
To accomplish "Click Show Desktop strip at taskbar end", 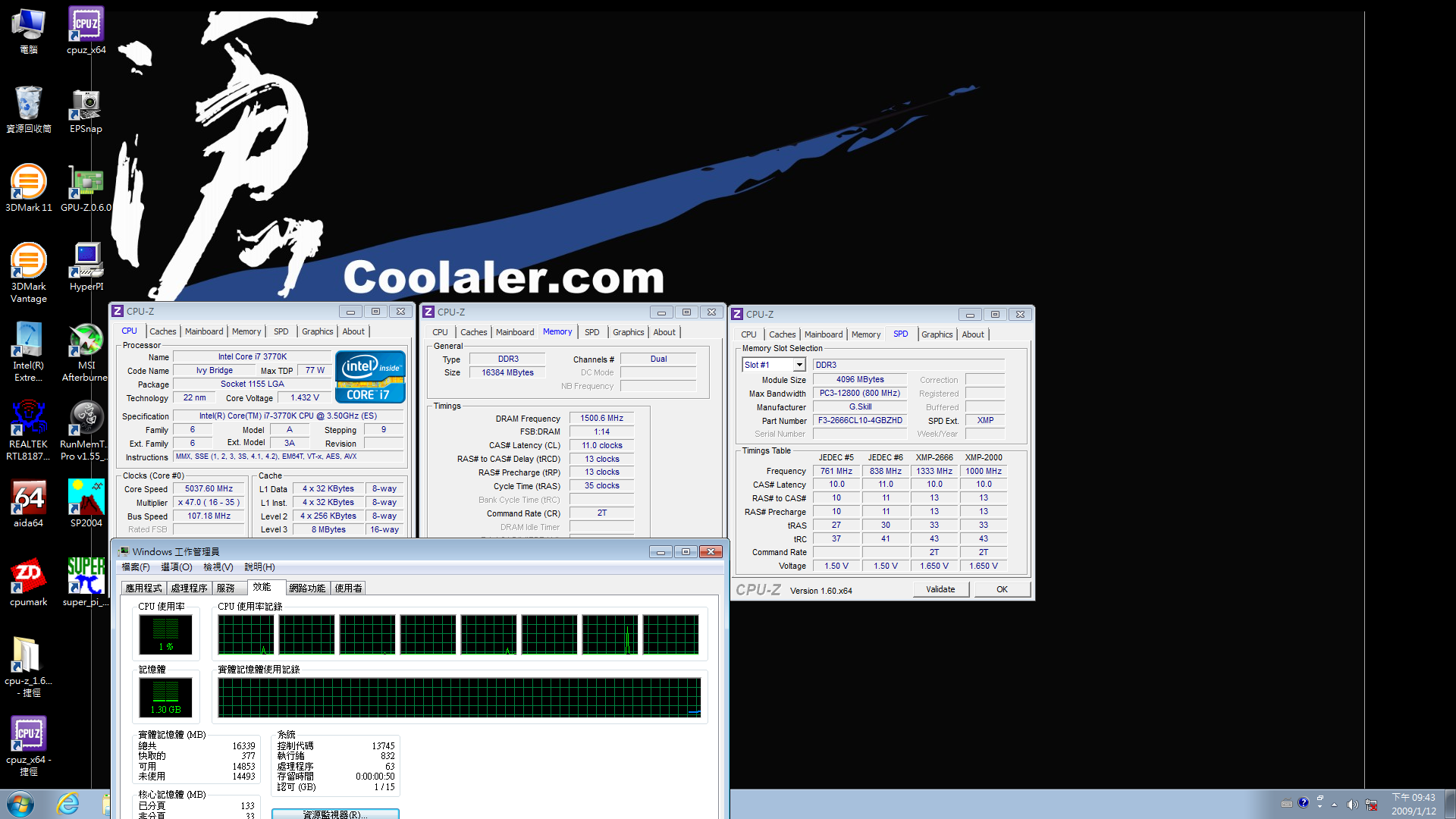I will click(1450, 804).
